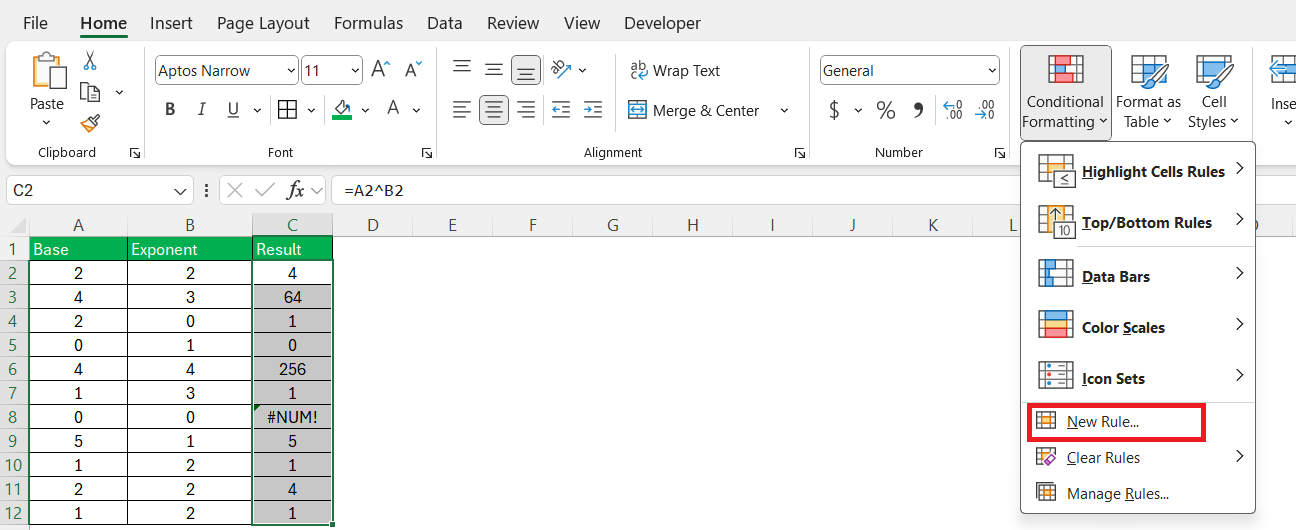This screenshot has height=530, width=1296.
Task: Decrease font size with smaller A
Action: 412,70
